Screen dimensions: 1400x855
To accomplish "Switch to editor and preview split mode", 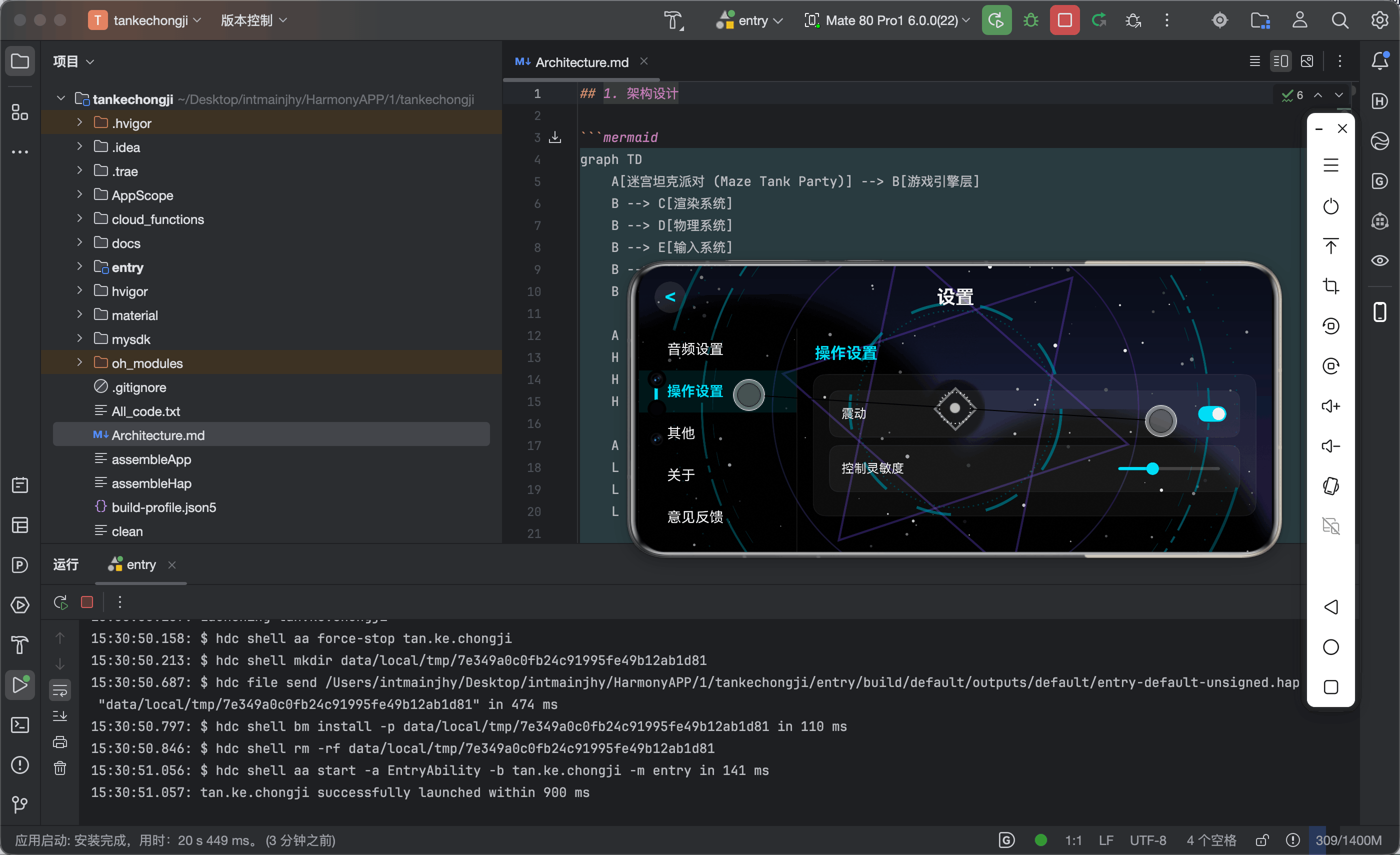I will 1280,61.
